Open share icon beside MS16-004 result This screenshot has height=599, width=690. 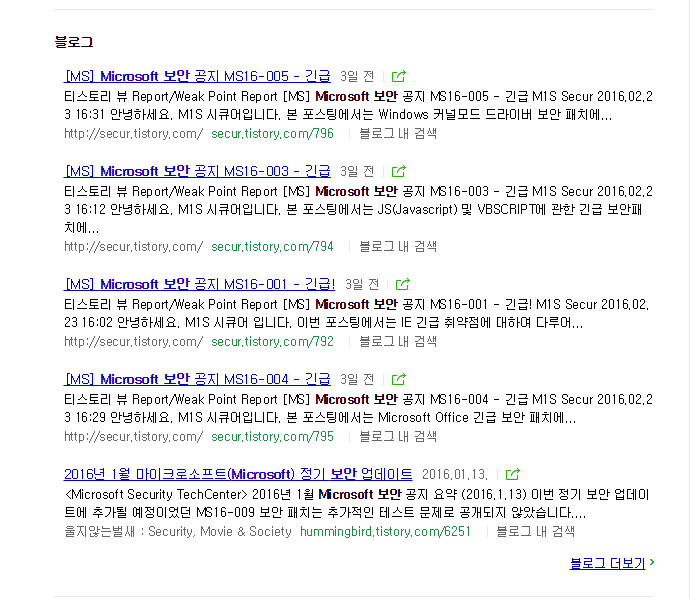[x=399, y=379]
